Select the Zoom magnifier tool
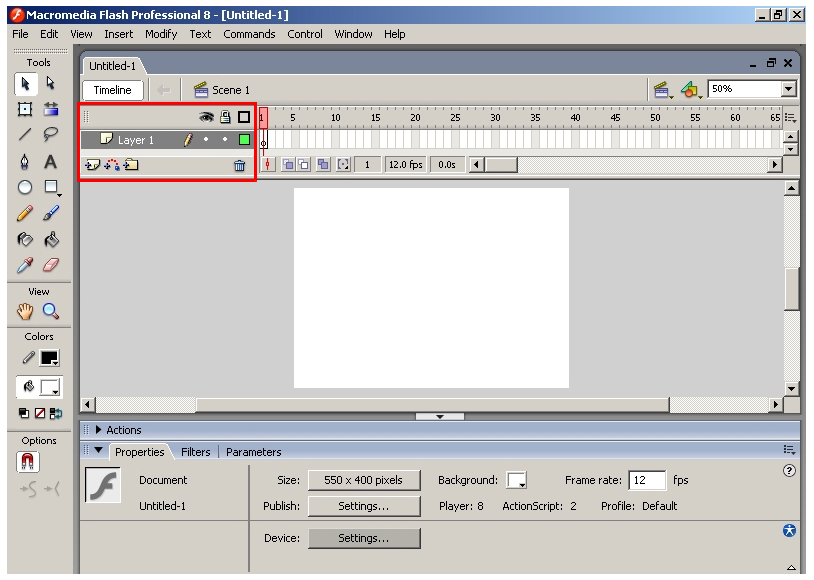This screenshot has width=814, height=580. click(51, 312)
